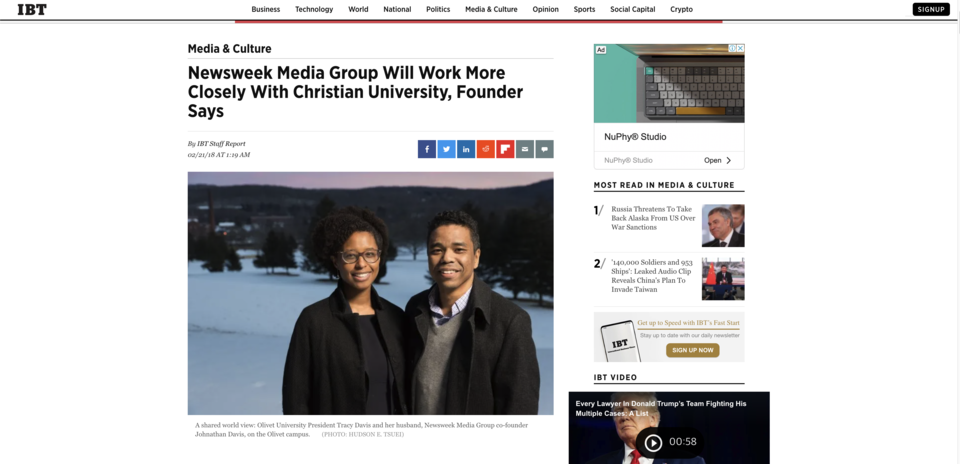Screen dimensions: 960x464
Task: Open comments via speech bubble icon
Action: 544,149
